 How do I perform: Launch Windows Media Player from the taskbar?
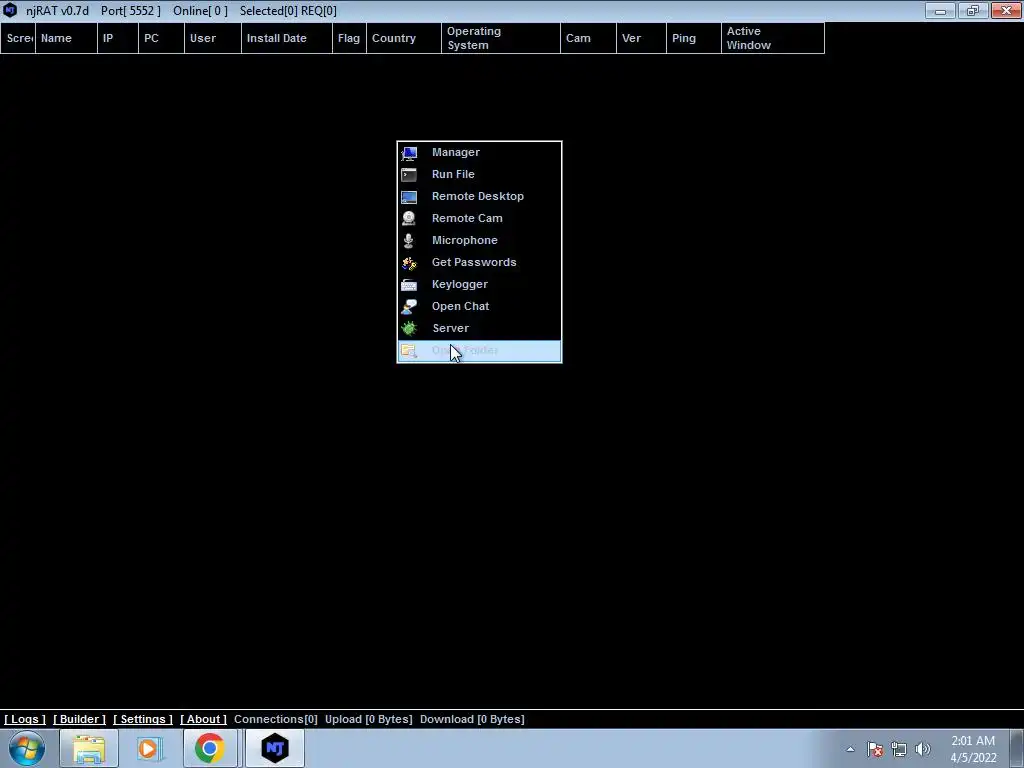tap(149, 748)
